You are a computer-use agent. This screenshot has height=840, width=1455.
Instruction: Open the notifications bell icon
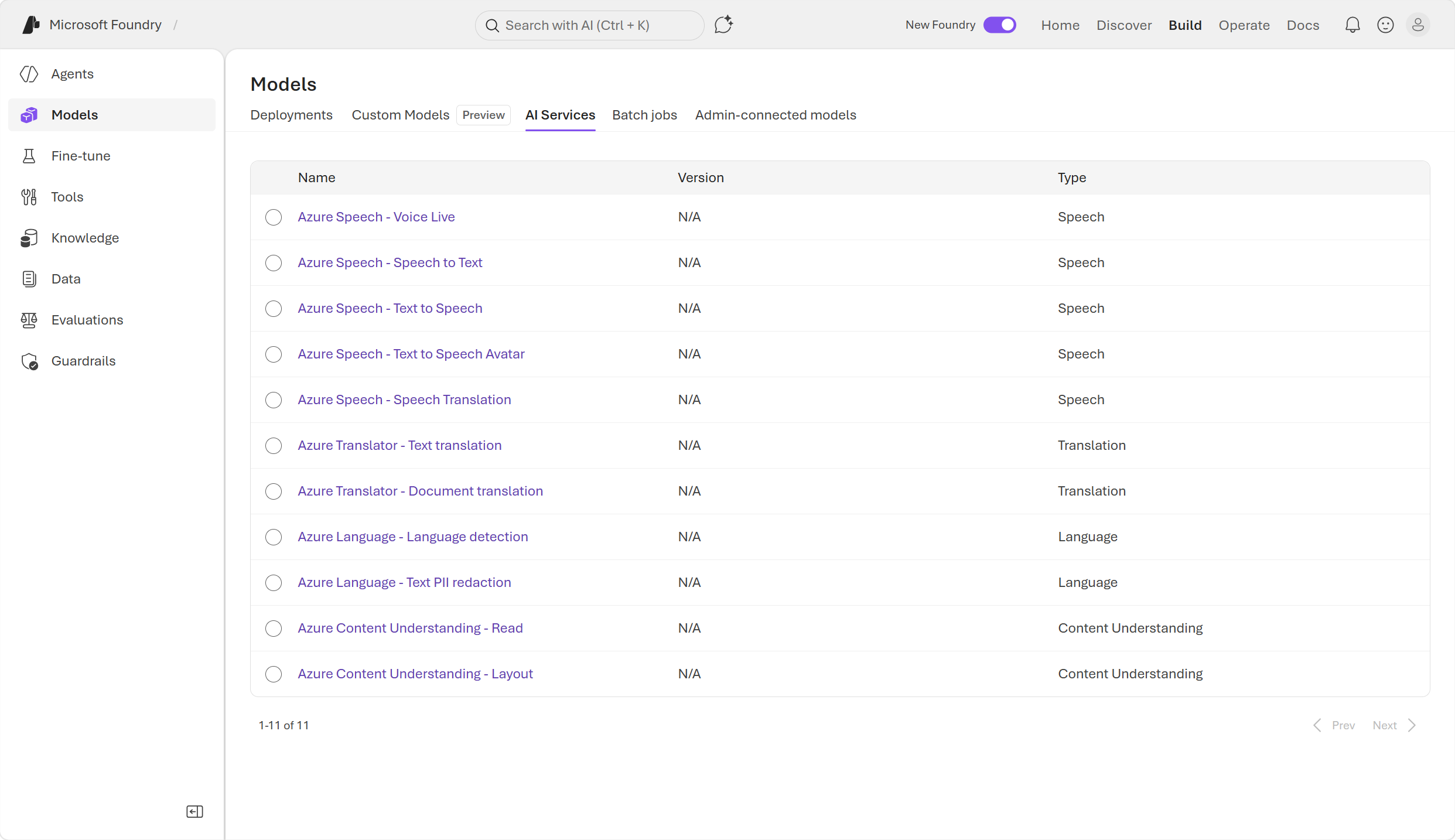1352,25
